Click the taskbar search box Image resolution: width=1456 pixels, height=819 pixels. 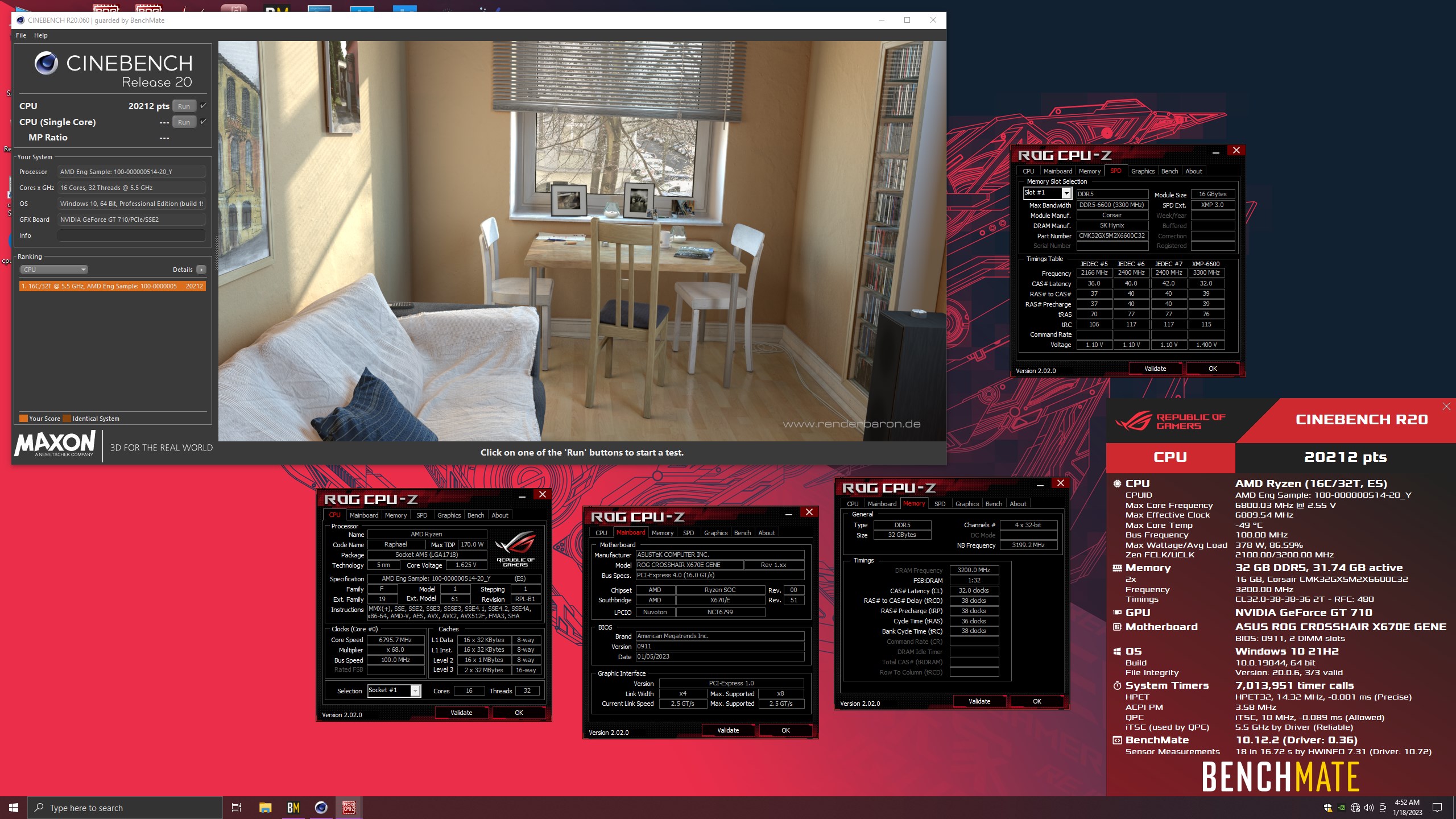pos(125,808)
